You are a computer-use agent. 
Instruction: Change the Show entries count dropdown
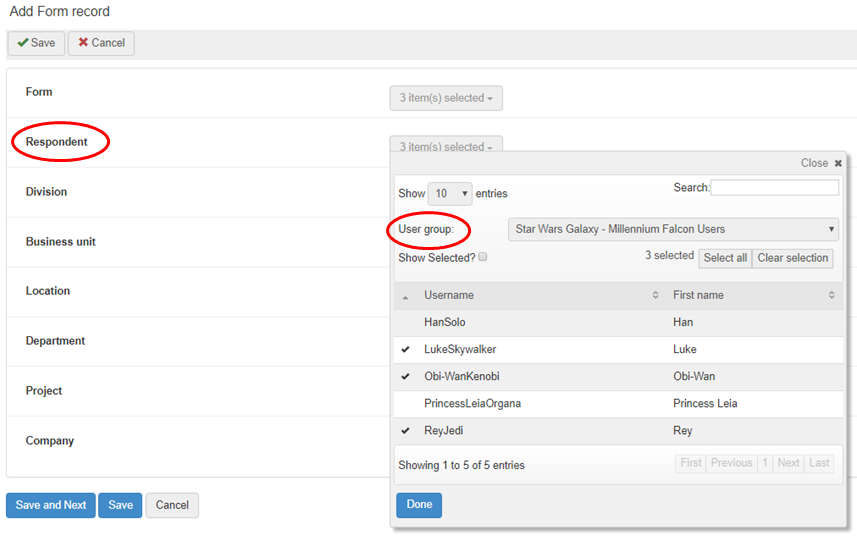[450, 193]
